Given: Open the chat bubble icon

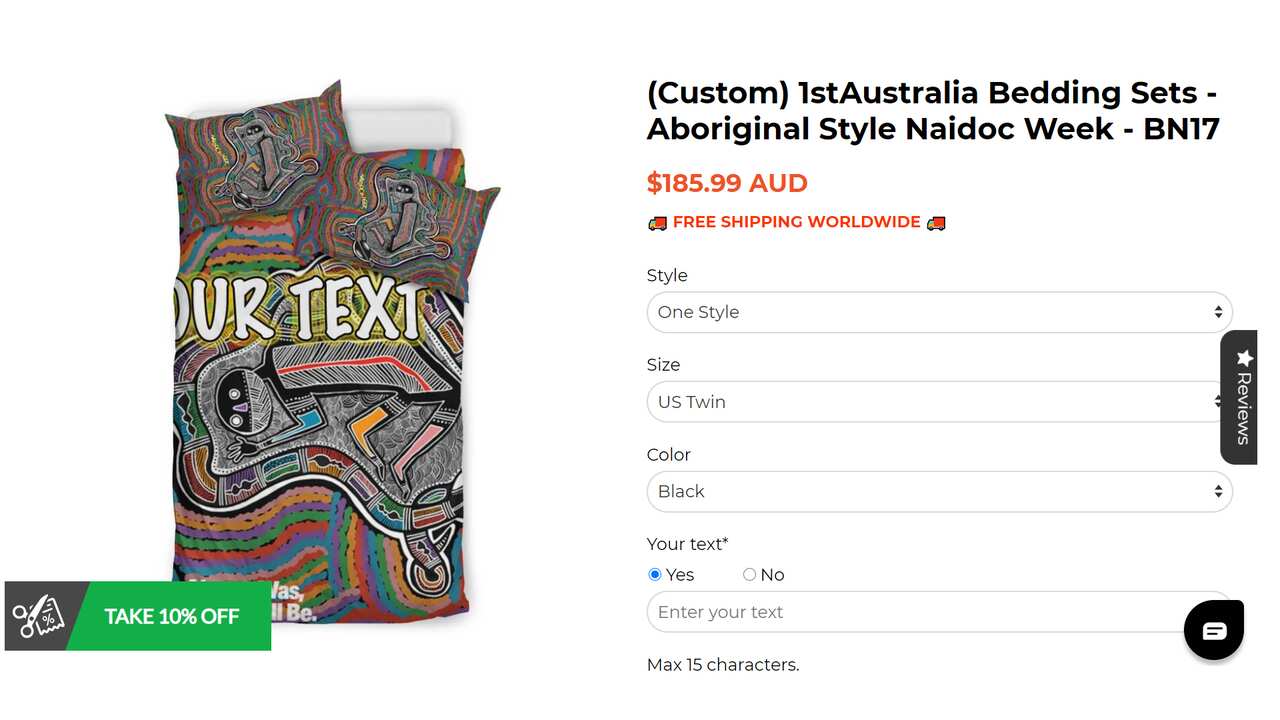Looking at the screenshot, I should point(1214,630).
